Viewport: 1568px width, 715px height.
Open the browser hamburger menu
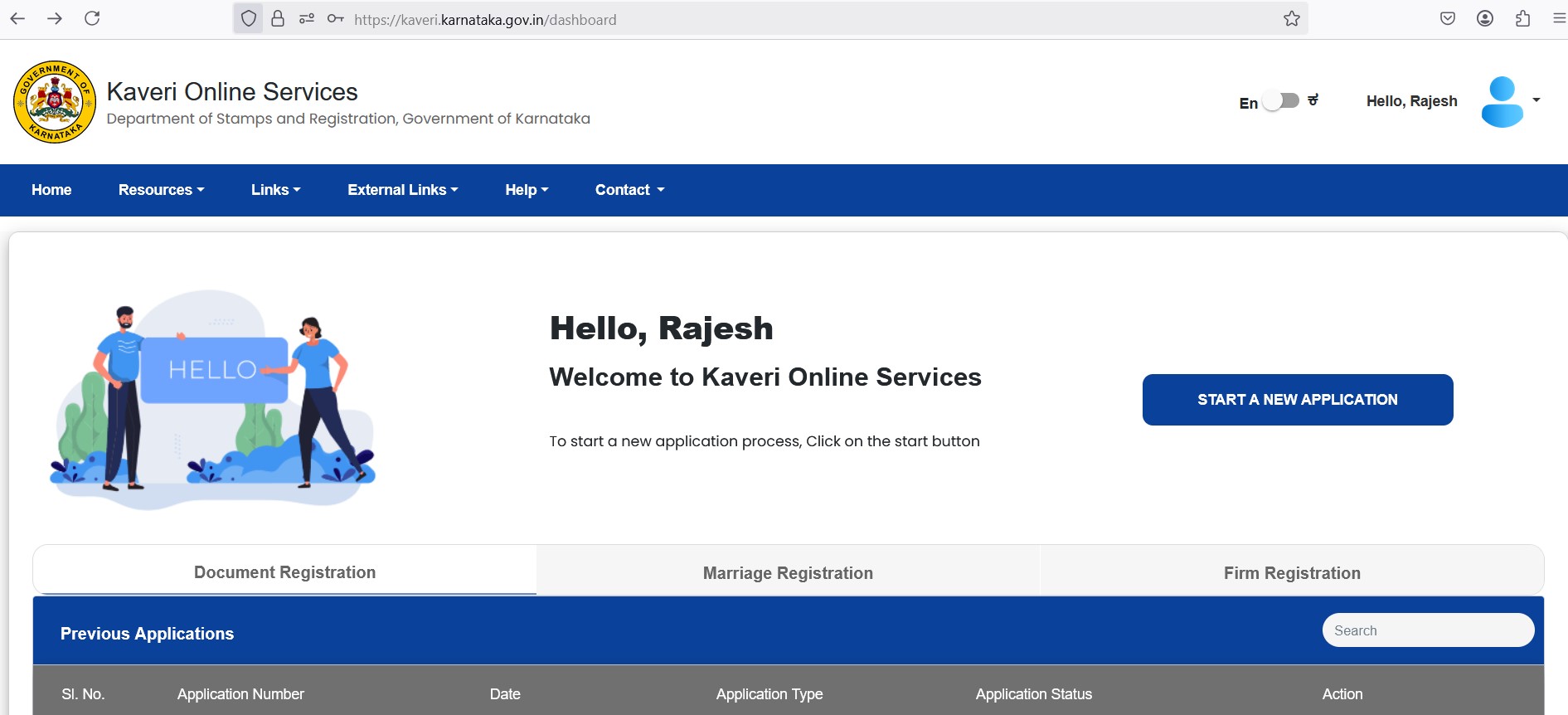pyautogui.click(x=1559, y=18)
